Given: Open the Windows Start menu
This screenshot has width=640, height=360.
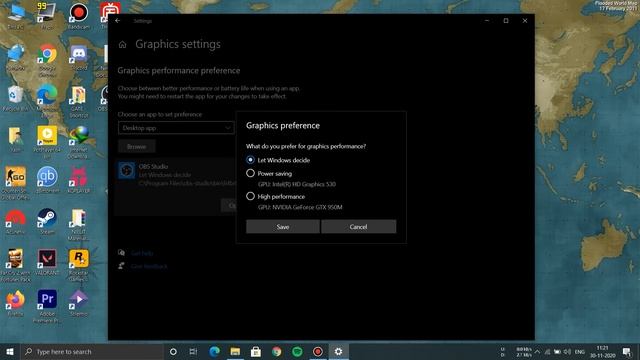Looking at the screenshot, I should click(10, 351).
